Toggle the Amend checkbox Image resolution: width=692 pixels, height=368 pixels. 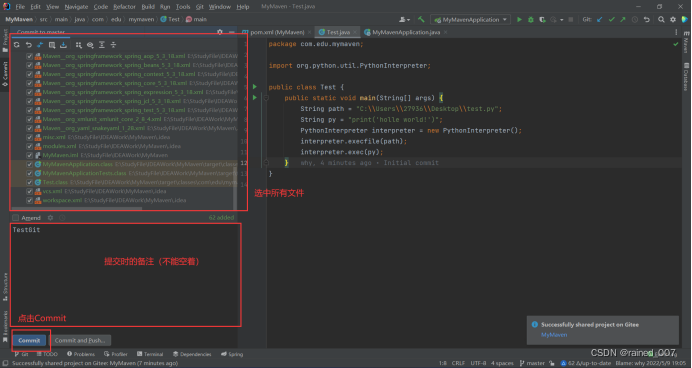tap(15, 218)
